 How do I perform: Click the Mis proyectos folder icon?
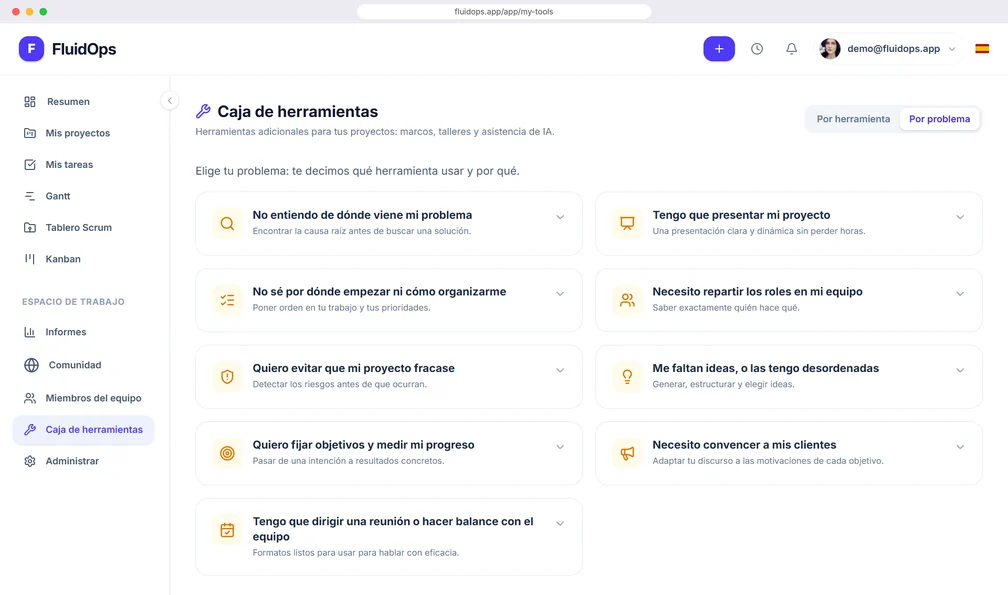[30, 133]
